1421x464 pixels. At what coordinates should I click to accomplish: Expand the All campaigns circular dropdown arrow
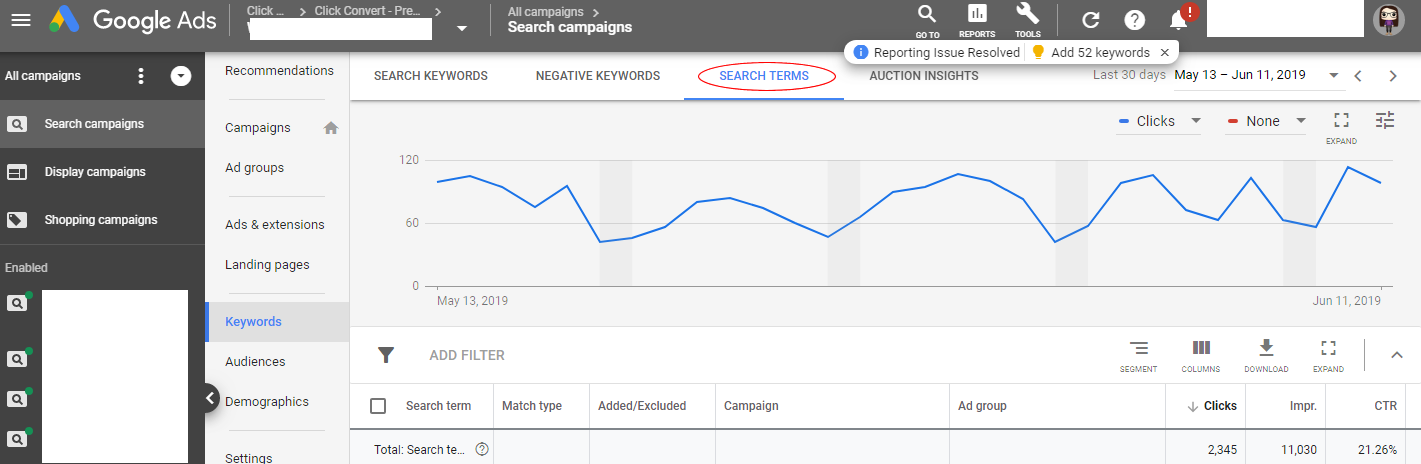[181, 76]
